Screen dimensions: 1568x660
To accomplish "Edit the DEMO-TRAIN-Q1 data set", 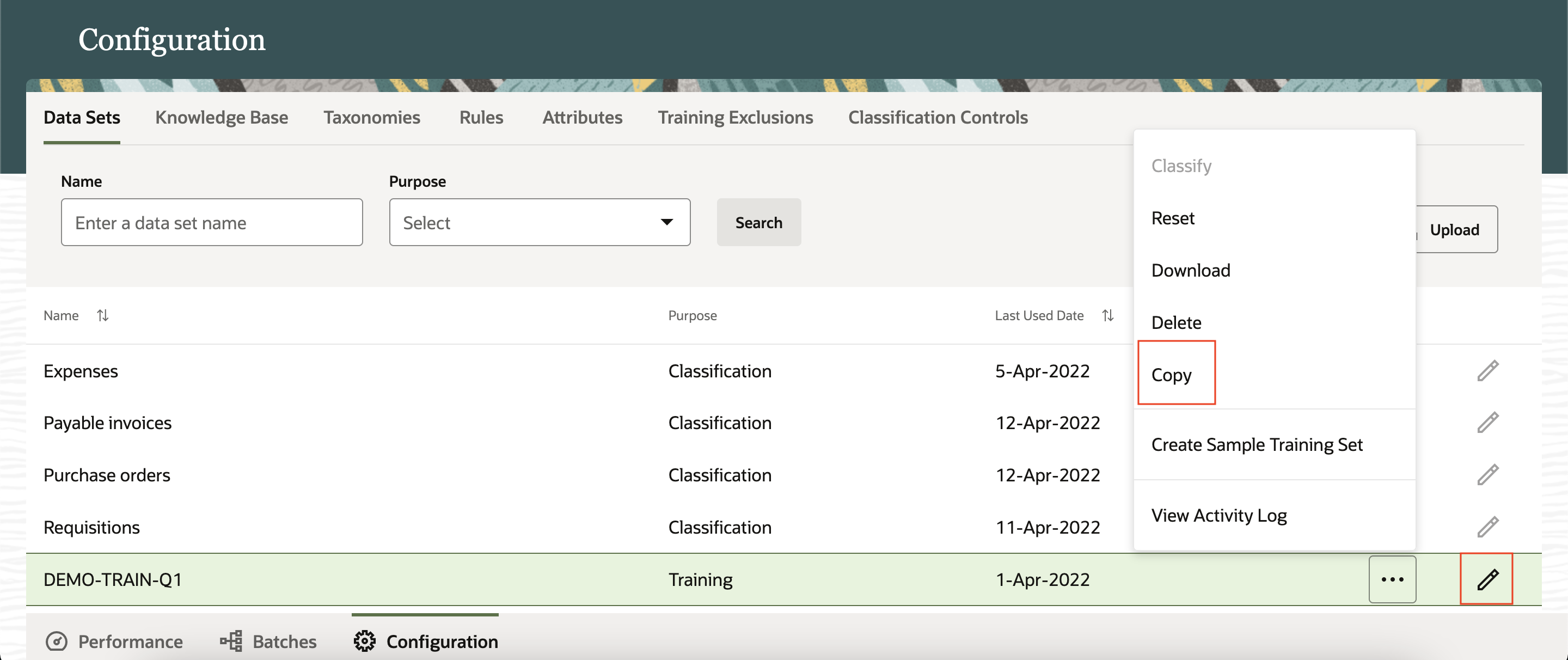I will click(1487, 579).
